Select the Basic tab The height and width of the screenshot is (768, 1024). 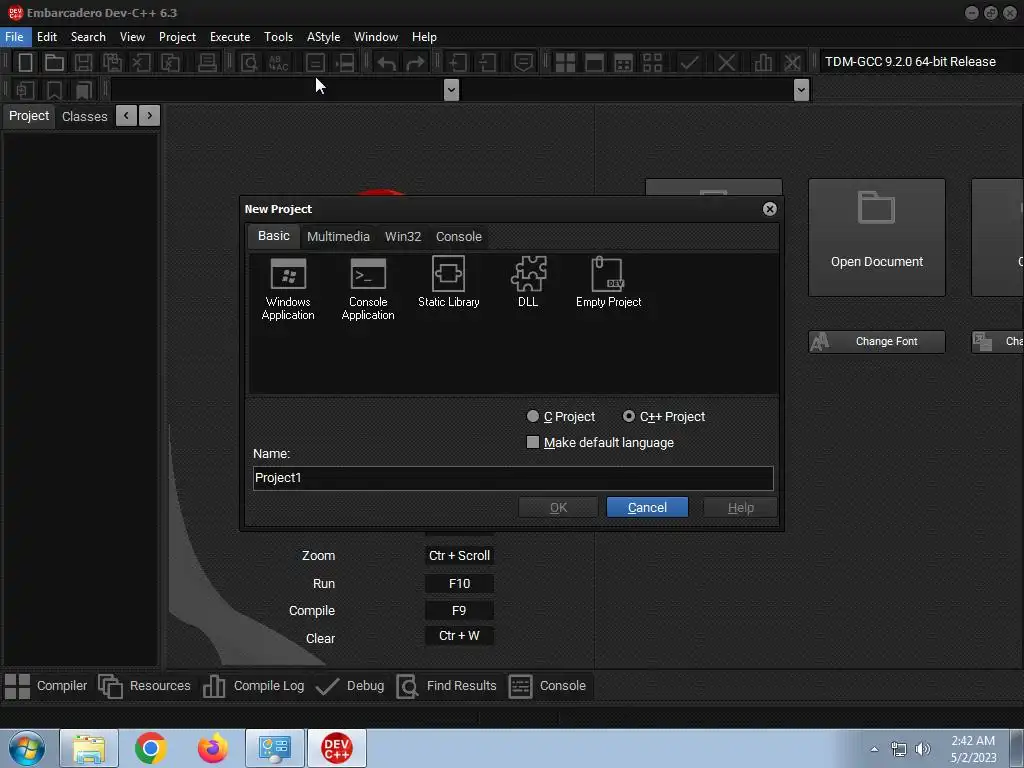pos(274,236)
